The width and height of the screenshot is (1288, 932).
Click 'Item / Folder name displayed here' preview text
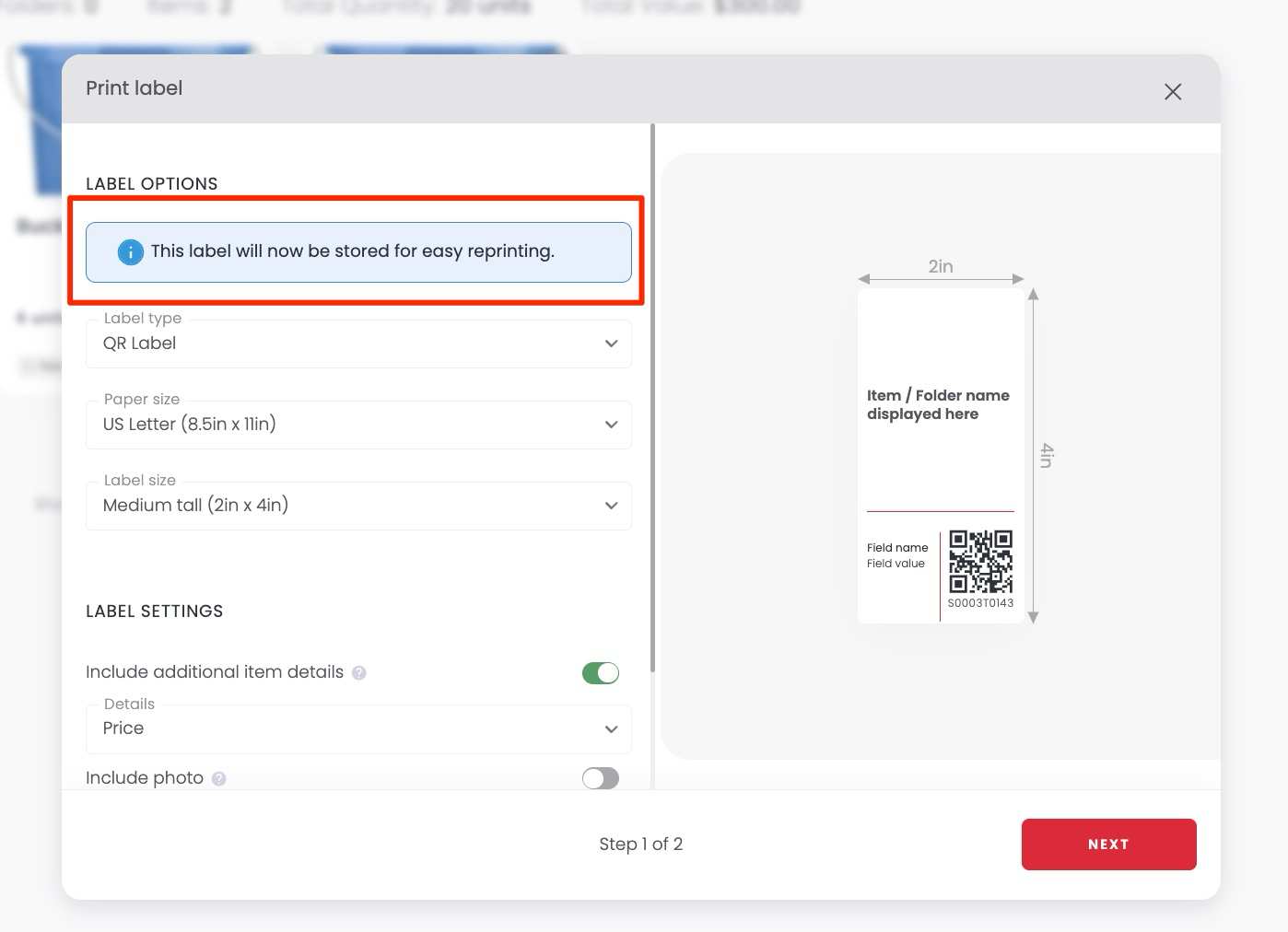click(938, 404)
